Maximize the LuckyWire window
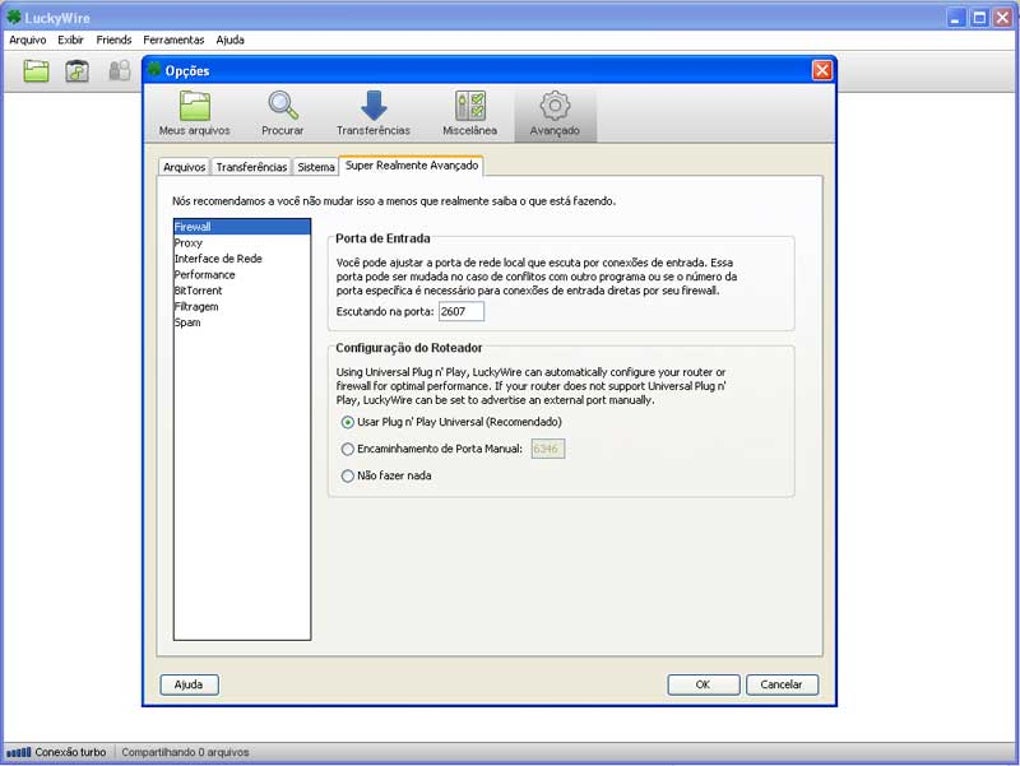 point(980,18)
